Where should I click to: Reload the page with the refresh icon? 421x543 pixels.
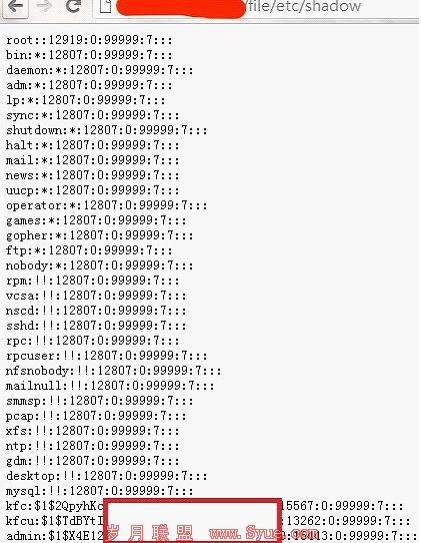tap(73, 6)
